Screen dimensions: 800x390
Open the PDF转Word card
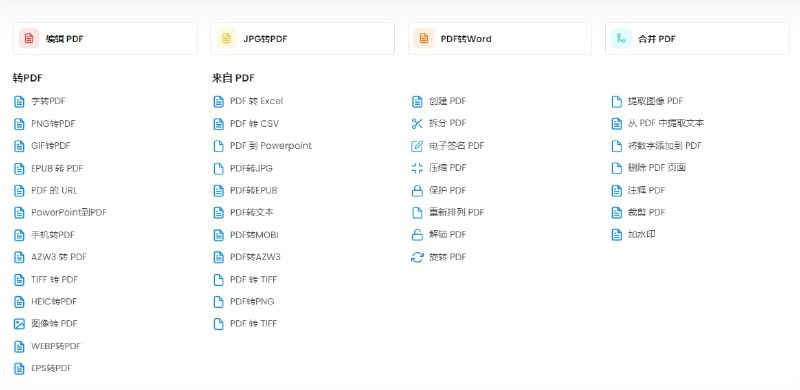[x=500, y=38]
